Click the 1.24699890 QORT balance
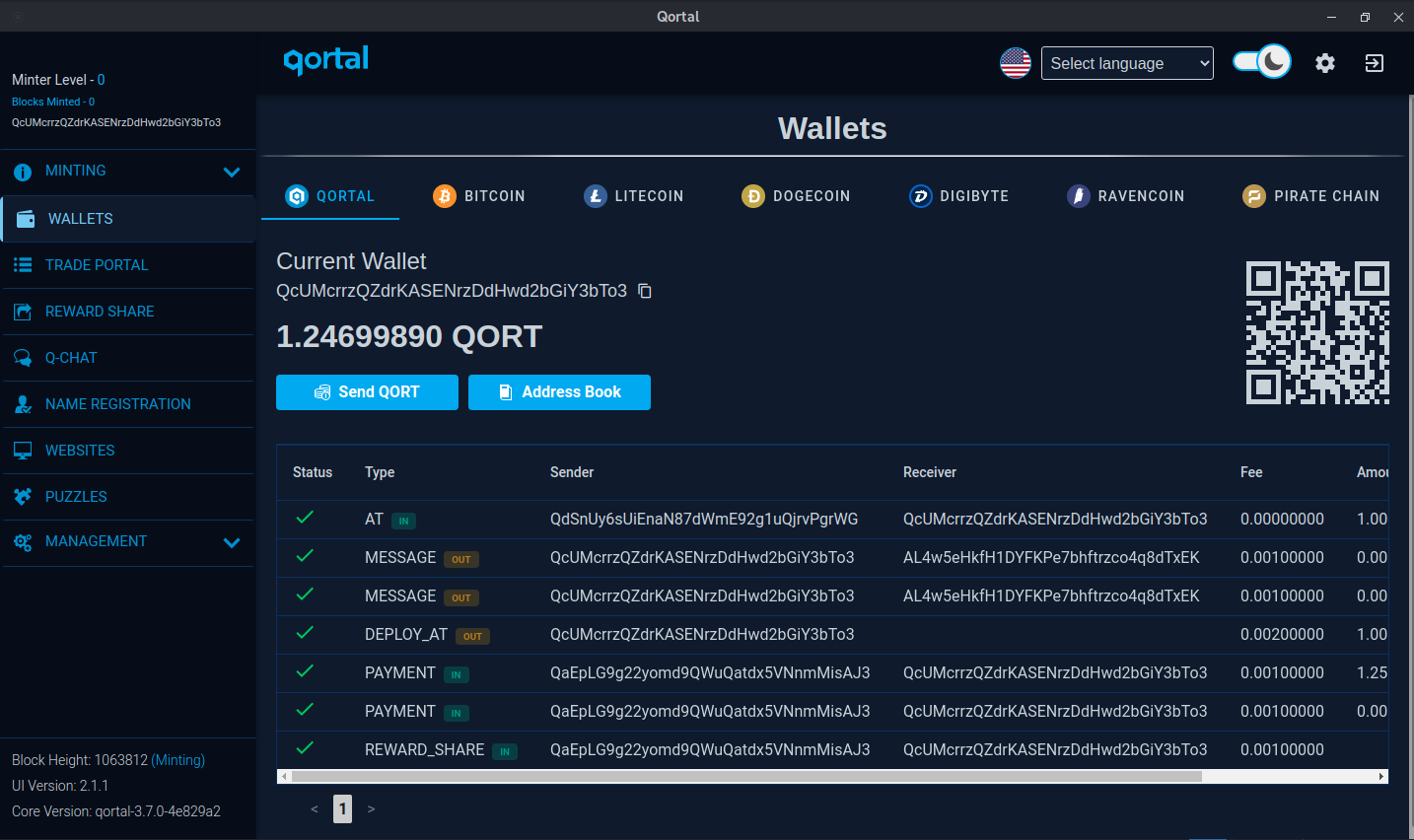The height and width of the screenshot is (840, 1414). point(409,337)
